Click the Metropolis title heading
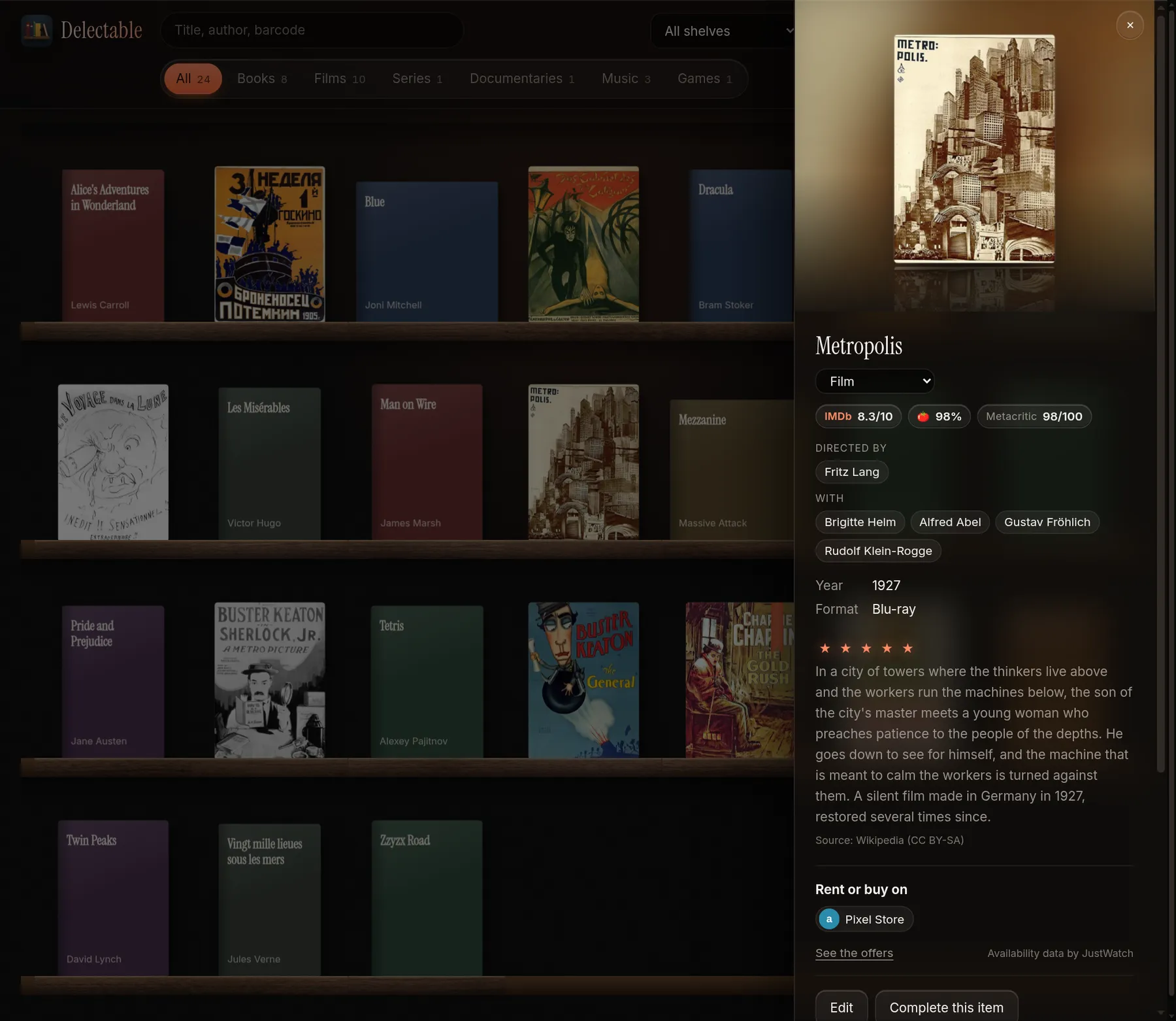The height and width of the screenshot is (1021, 1176). [858, 346]
